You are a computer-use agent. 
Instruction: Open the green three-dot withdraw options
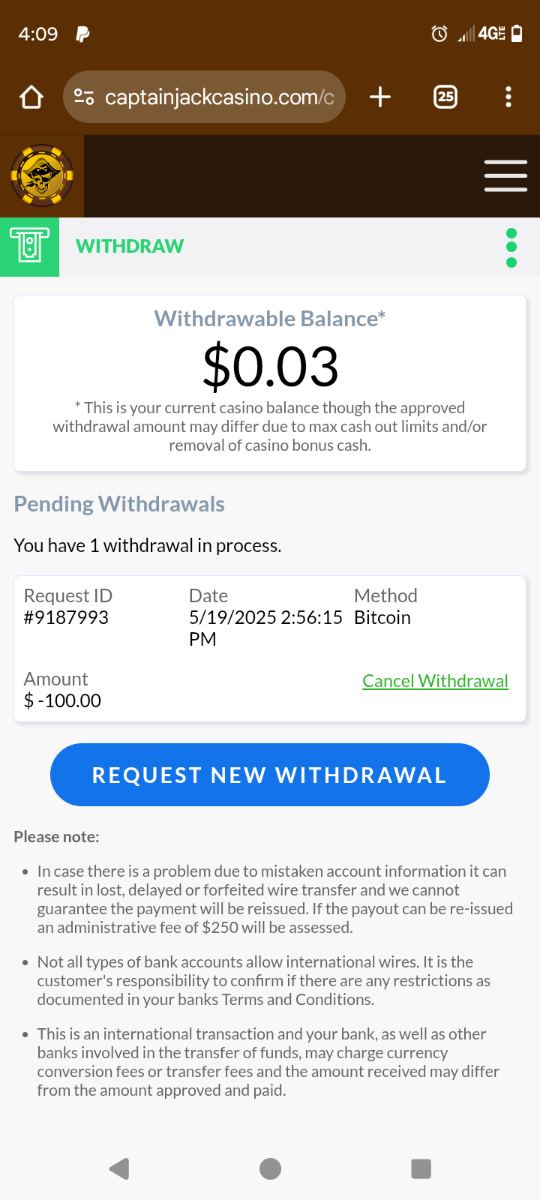pyautogui.click(x=511, y=247)
